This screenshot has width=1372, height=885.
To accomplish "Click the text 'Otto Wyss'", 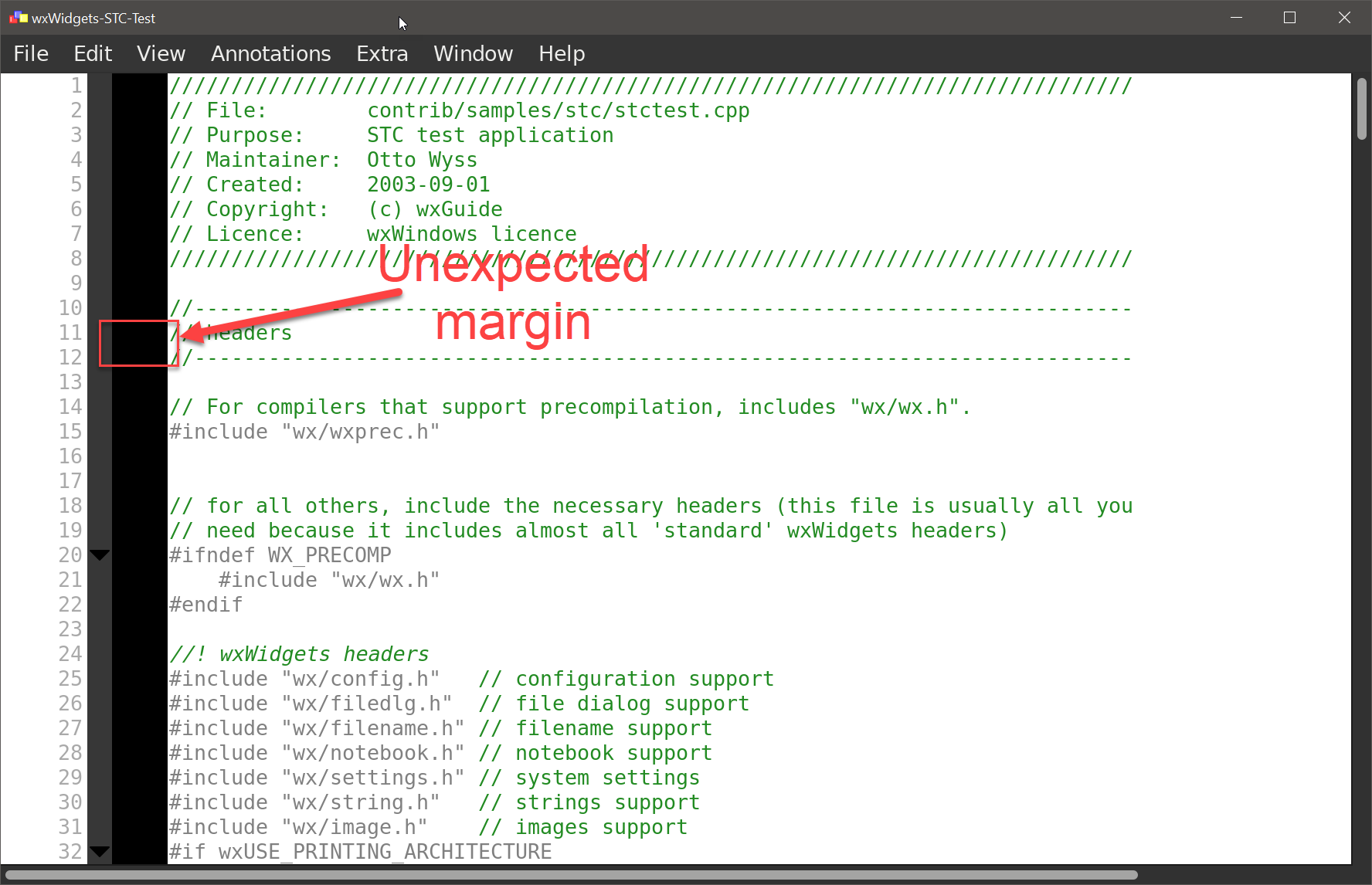I will tap(422, 160).
